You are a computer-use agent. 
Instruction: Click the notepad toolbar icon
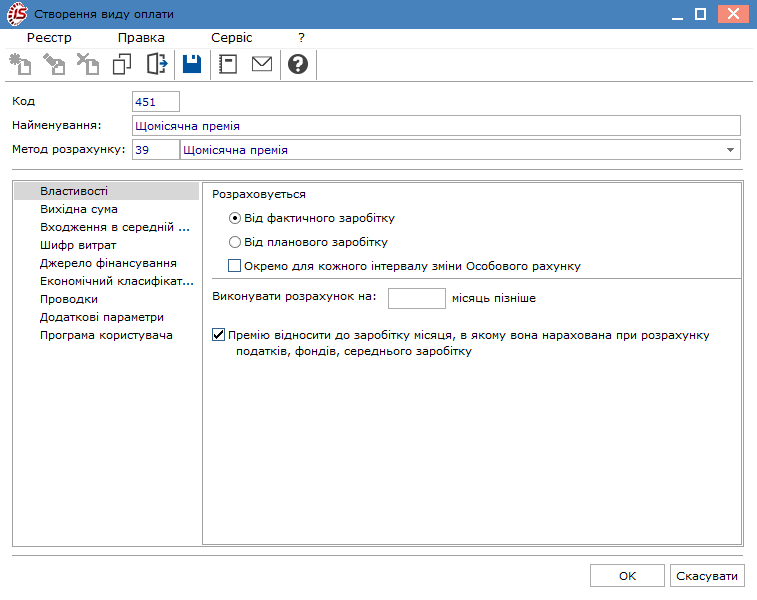pyautogui.click(x=227, y=64)
